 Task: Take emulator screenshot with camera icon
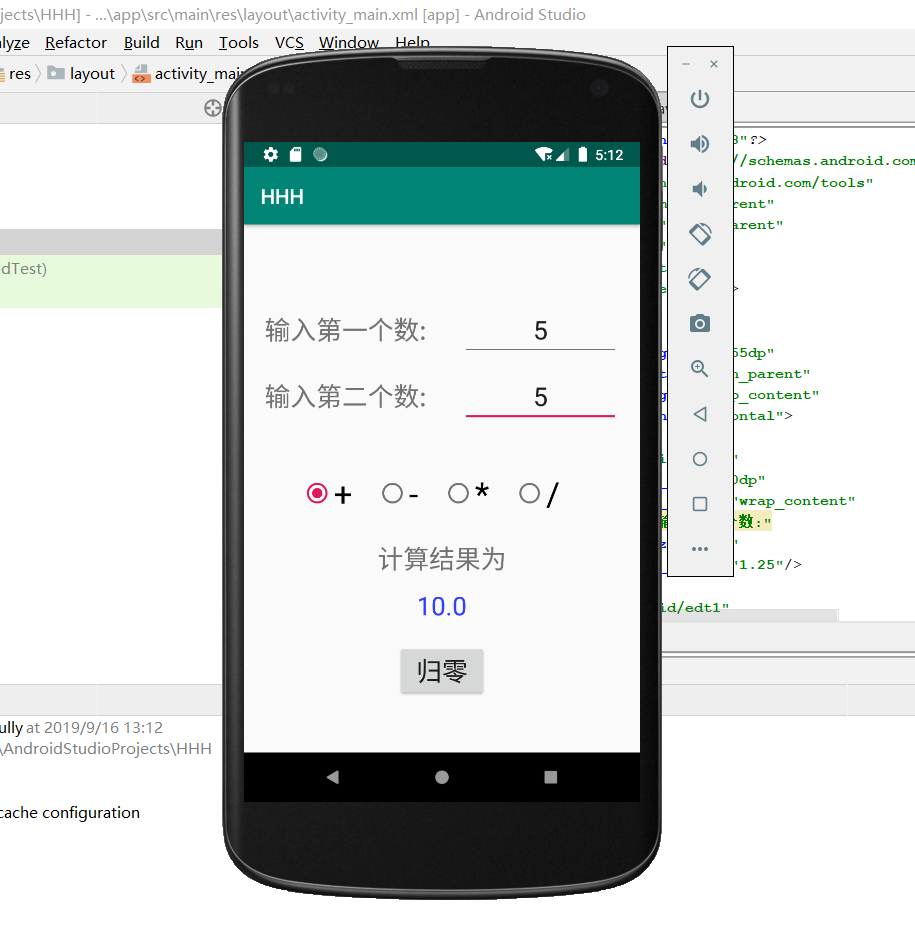tap(700, 324)
